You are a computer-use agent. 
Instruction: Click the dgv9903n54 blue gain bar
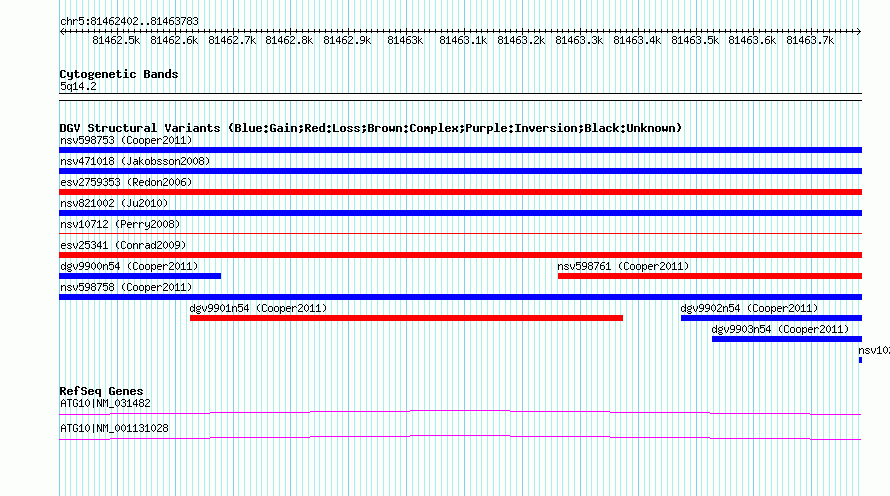click(x=787, y=339)
